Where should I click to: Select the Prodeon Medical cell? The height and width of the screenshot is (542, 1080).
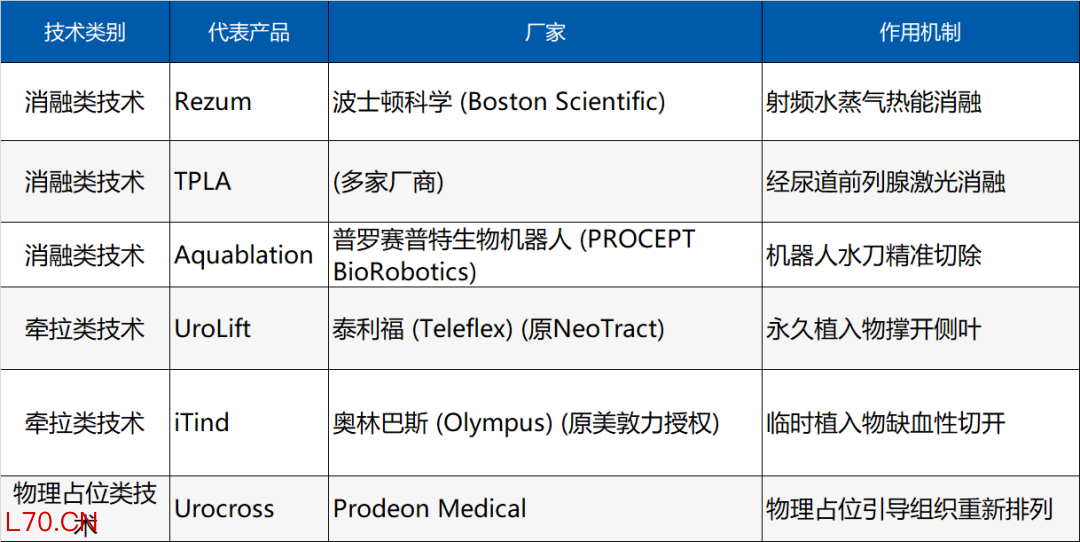click(430, 508)
